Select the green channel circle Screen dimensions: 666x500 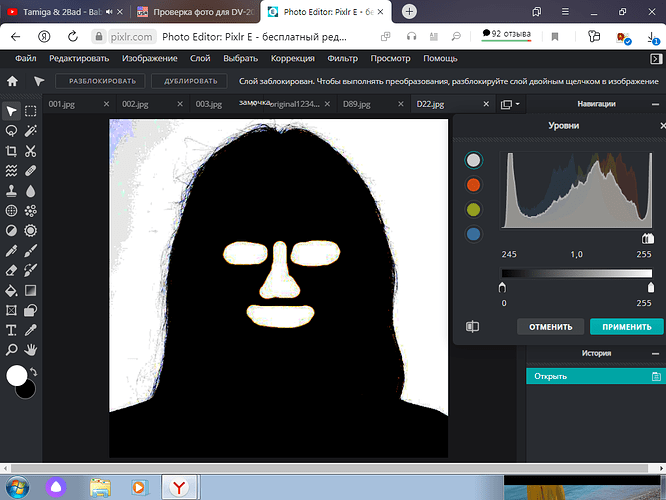click(x=474, y=209)
